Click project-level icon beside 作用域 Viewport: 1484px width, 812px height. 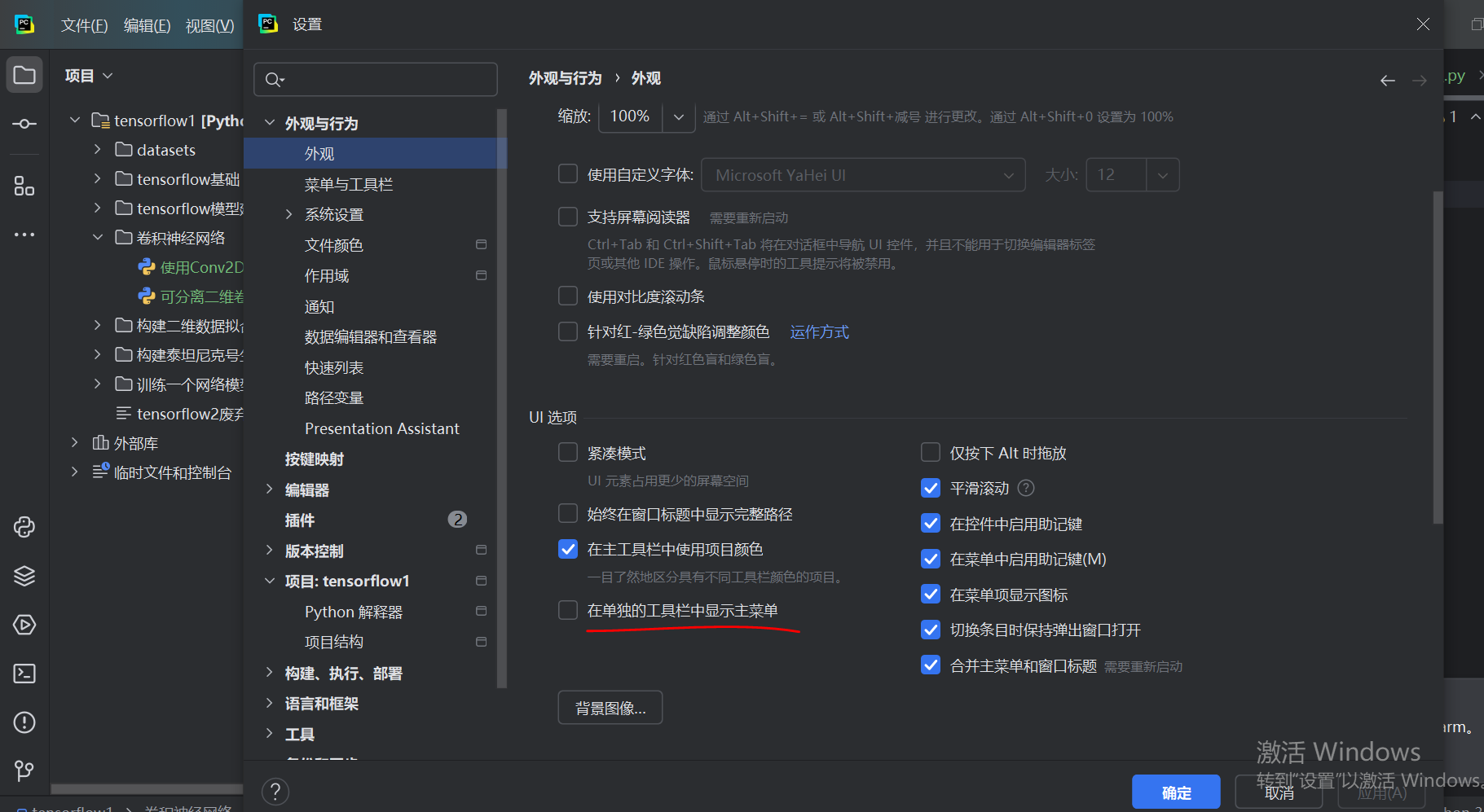tap(481, 275)
